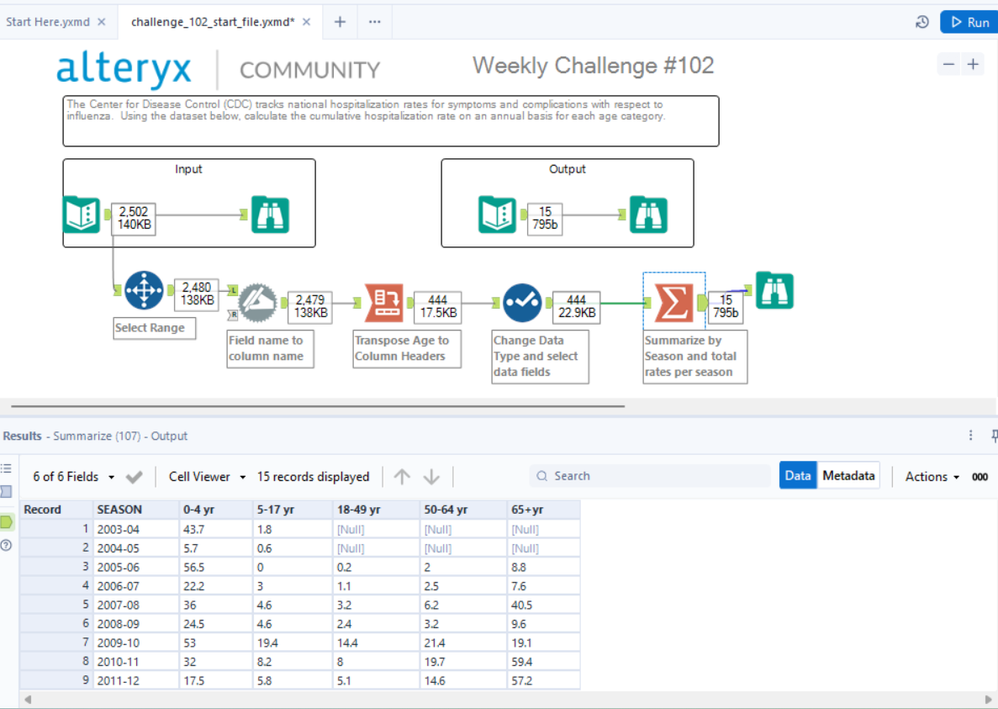Viewport: 998px width, 709px height.
Task: Close the challenge_102_start_file tab
Action: point(306,22)
